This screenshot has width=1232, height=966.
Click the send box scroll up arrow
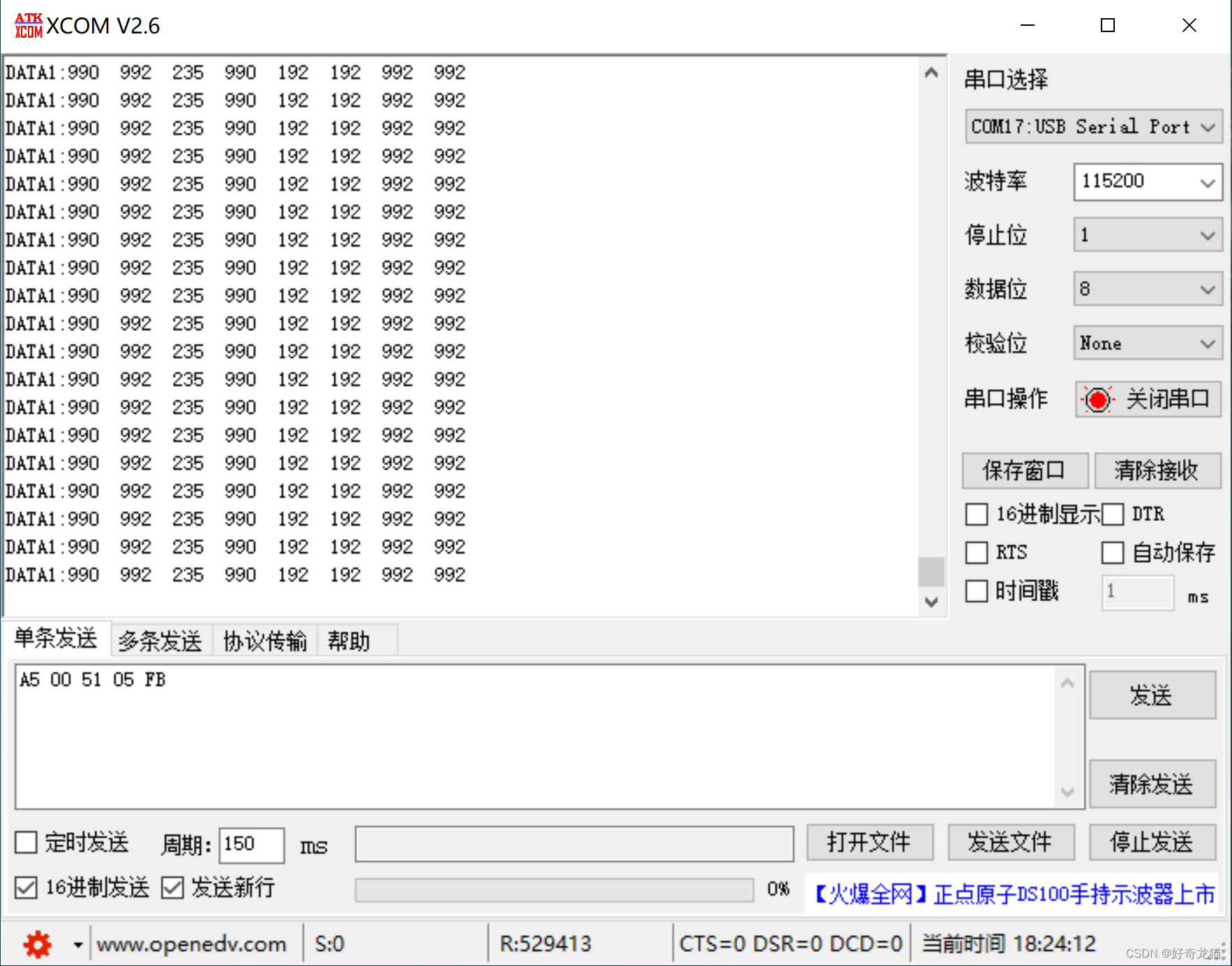click(x=1067, y=683)
